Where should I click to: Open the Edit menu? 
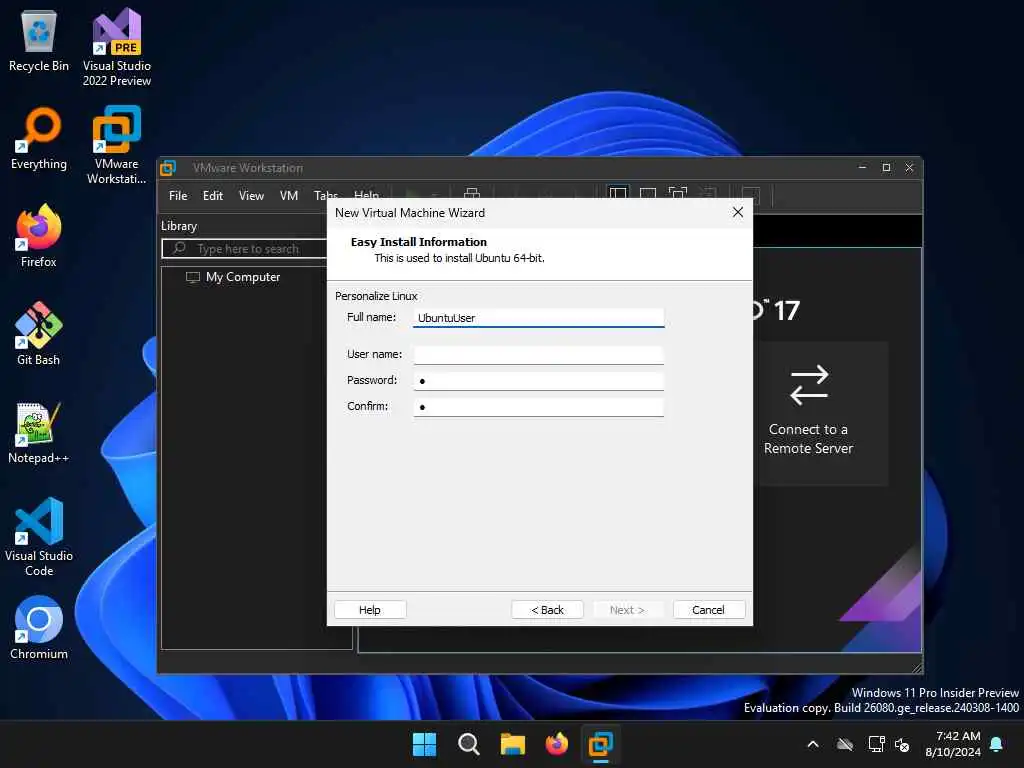213,196
